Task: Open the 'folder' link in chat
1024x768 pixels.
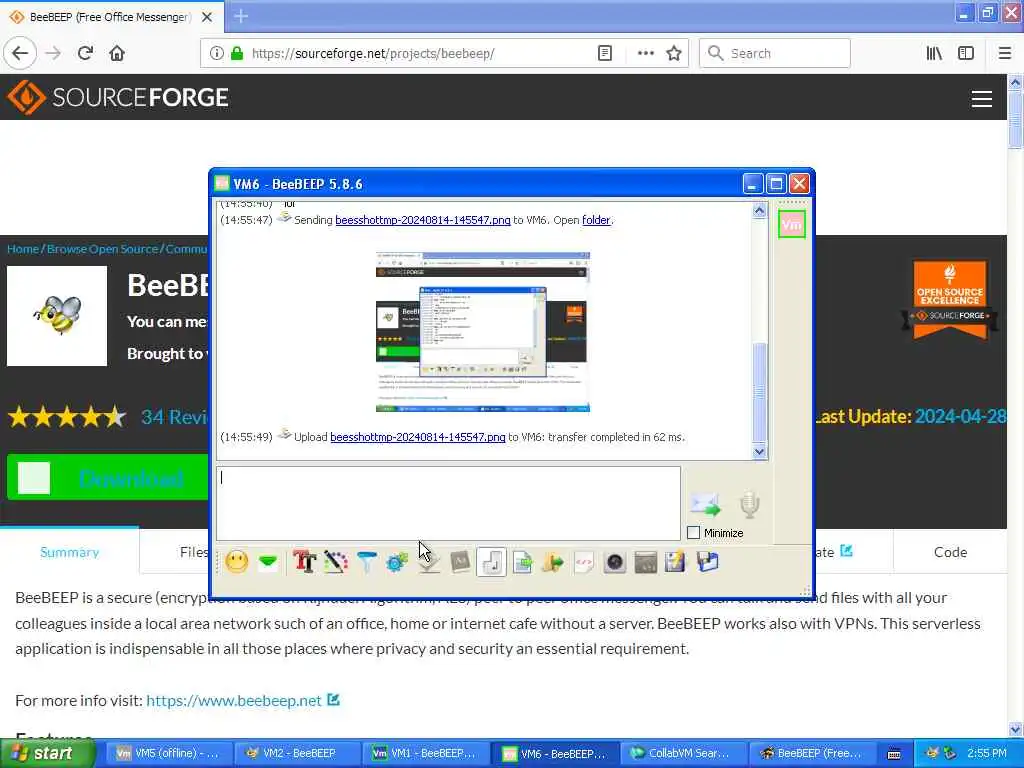Action: (x=596, y=220)
